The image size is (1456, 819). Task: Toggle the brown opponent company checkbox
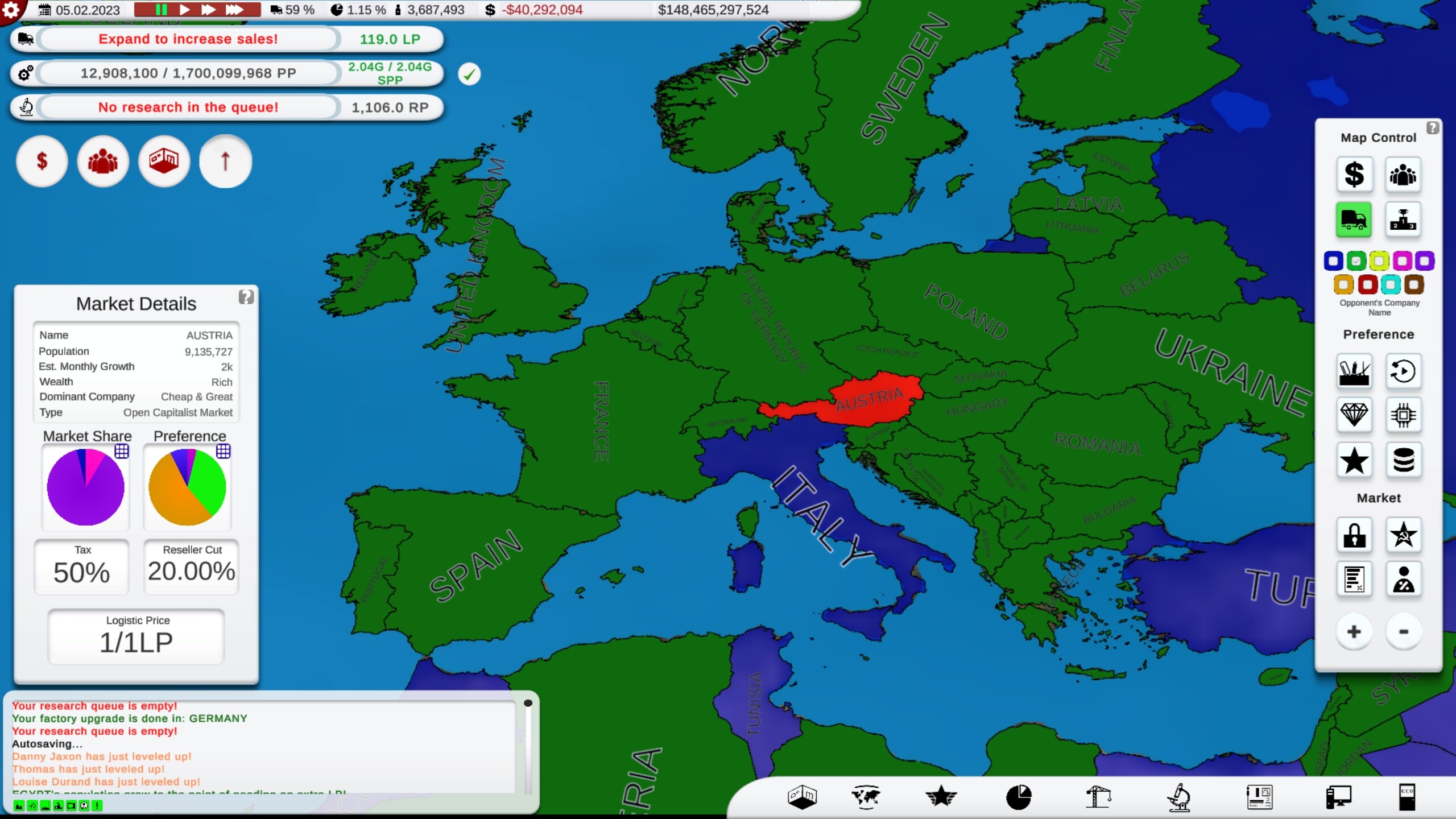pos(1414,284)
